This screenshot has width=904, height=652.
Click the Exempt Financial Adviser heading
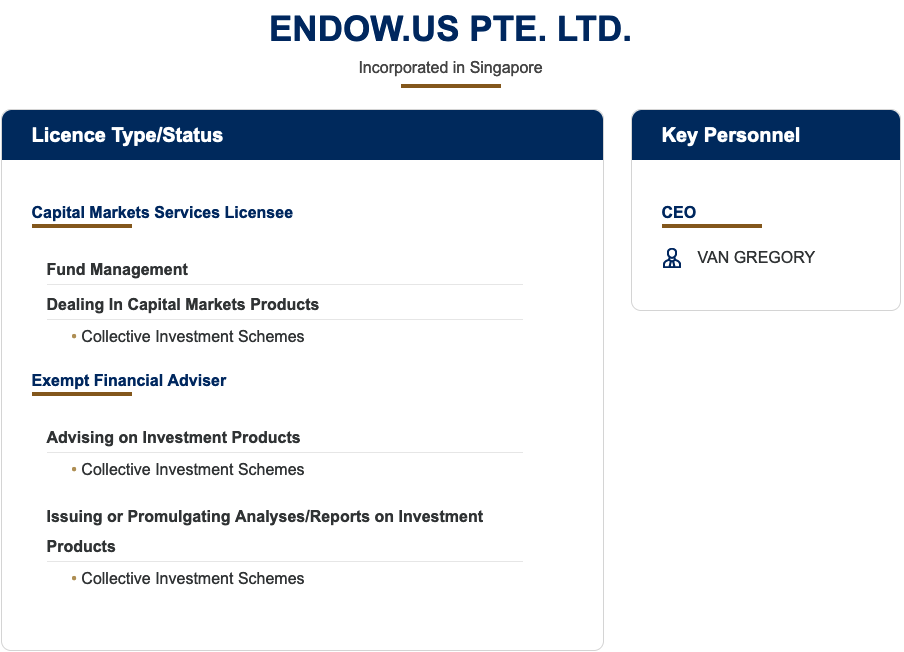(x=129, y=380)
